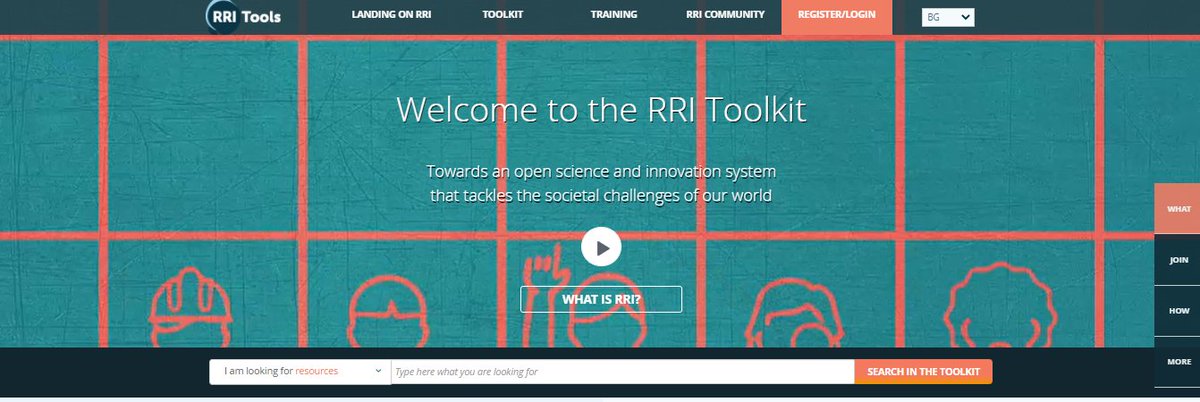Go to the Training section

(x=614, y=15)
